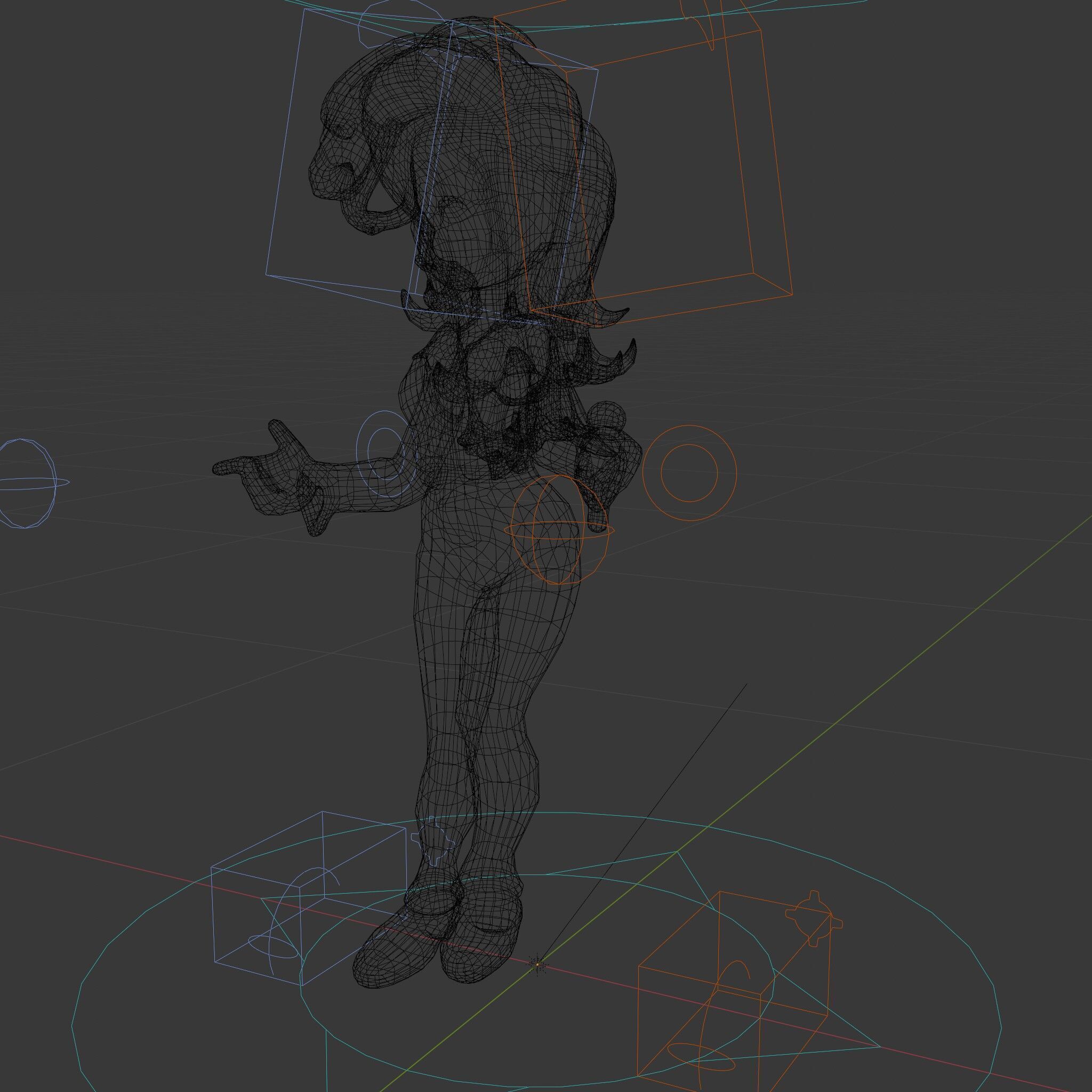Select the orange gear-shaped control near the orange box

coord(814,919)
